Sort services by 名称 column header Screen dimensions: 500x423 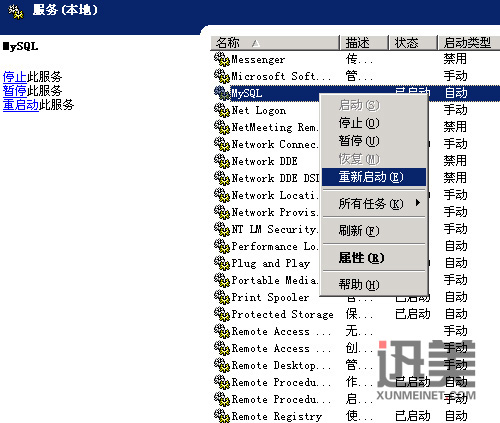(x=275, y=43)
